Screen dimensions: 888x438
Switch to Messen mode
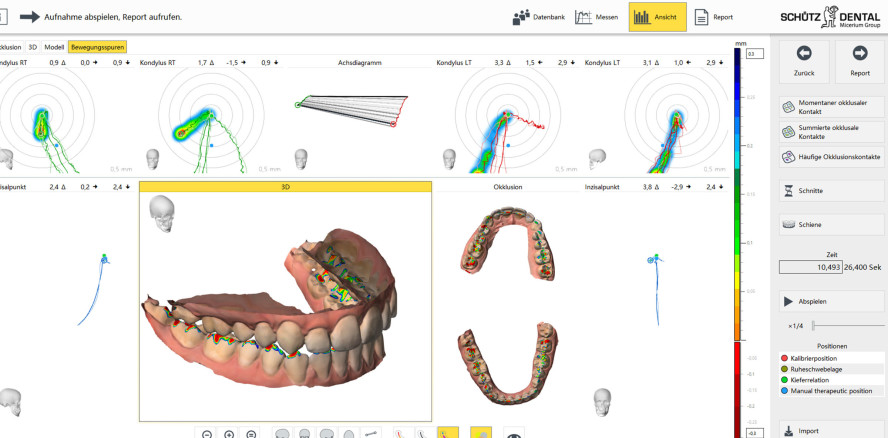tap(596, 17)
